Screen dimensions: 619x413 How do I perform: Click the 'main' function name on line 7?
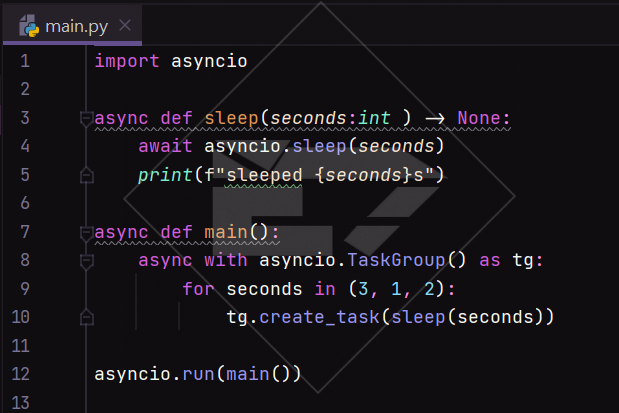pyautogui.click(x=226, y=232)
